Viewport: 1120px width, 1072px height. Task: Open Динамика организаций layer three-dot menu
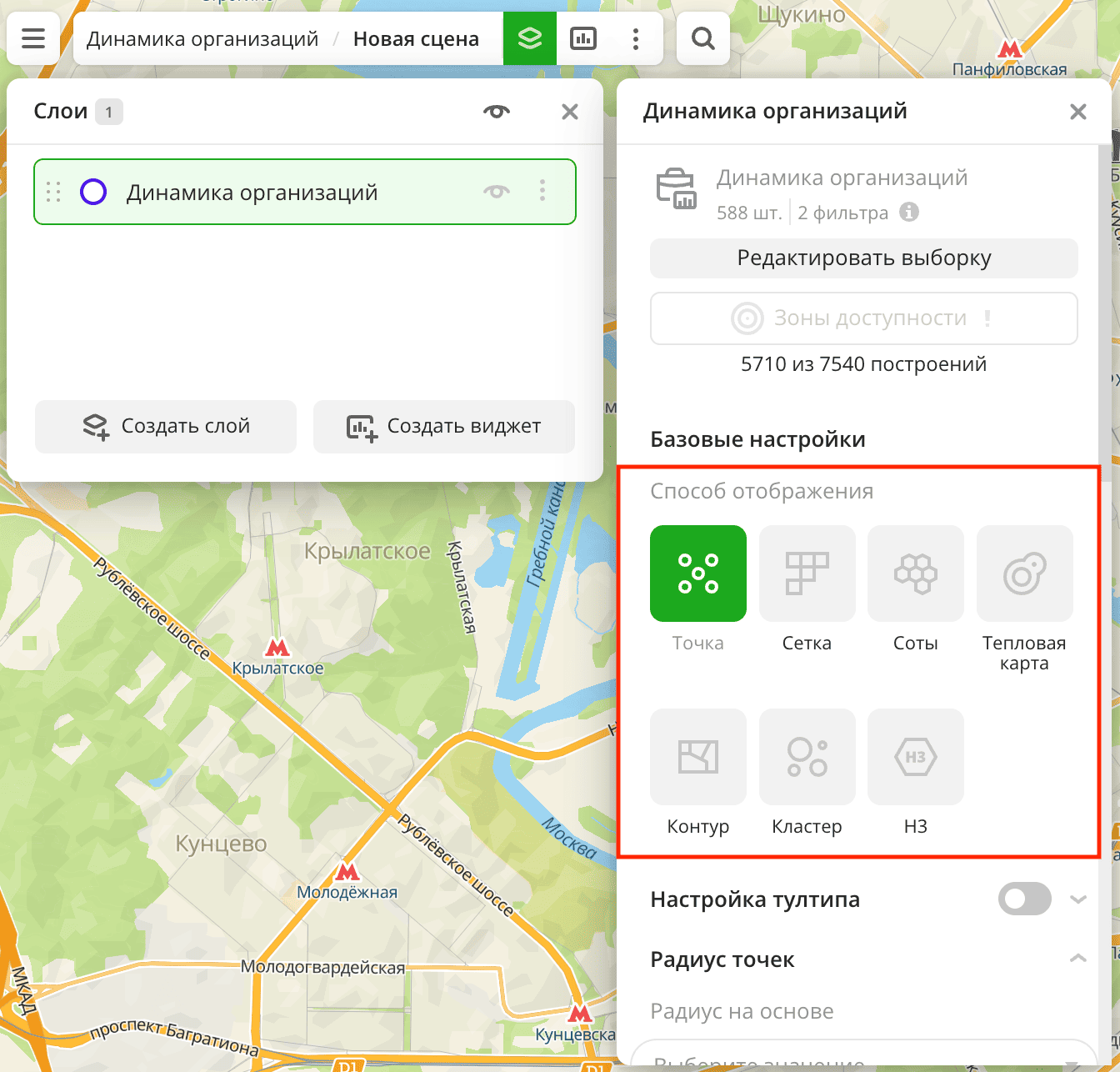coord(542,192)
